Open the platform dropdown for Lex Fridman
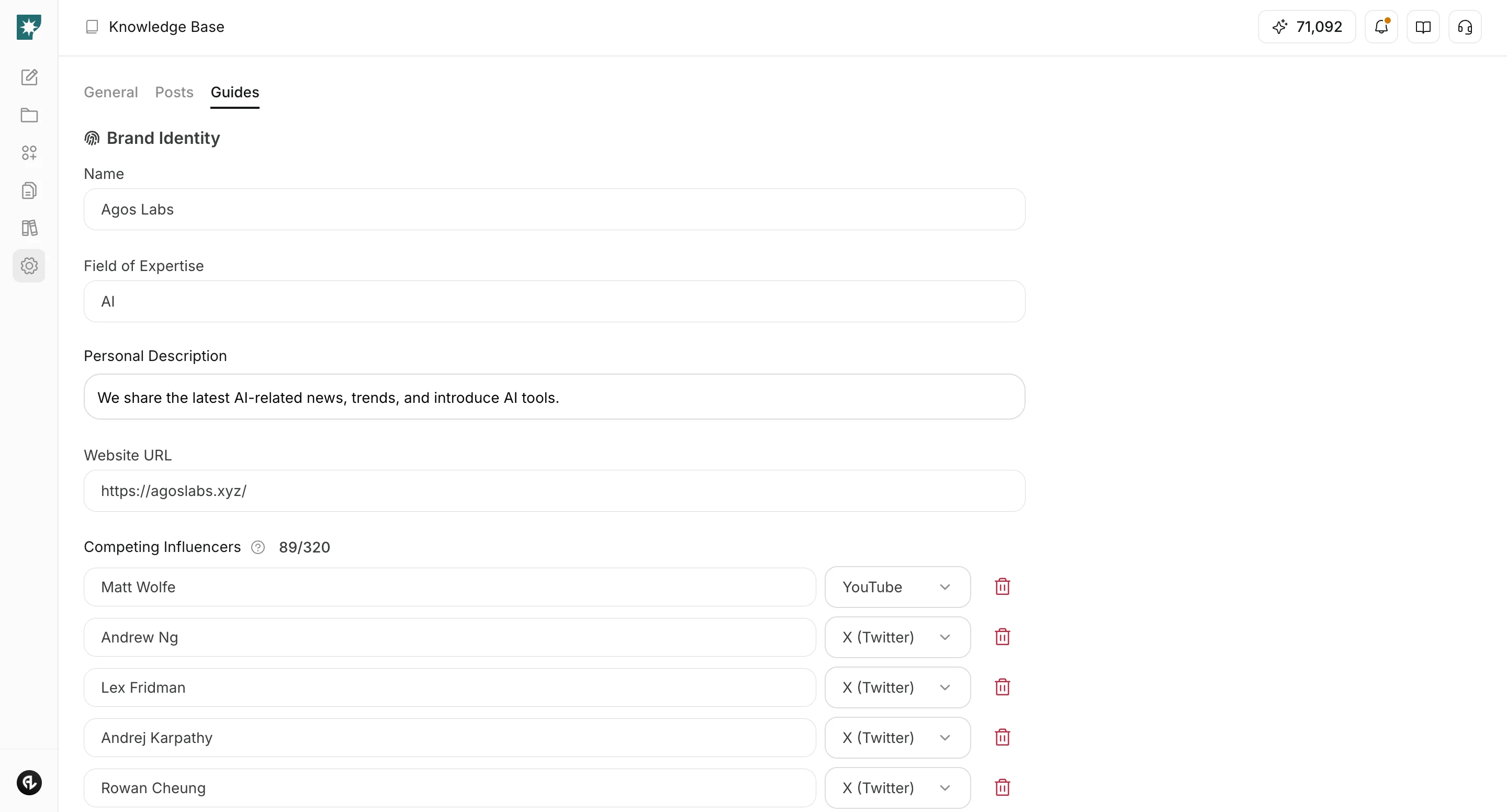This screenshot has height=812, width=1507. [x=897, y=687]
